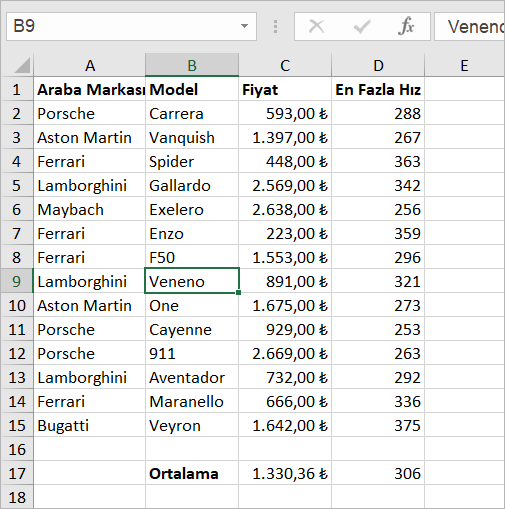Screen dimensions: 505x509
Task: Select the Bugatti cell
Action: (x=89, y=425)
